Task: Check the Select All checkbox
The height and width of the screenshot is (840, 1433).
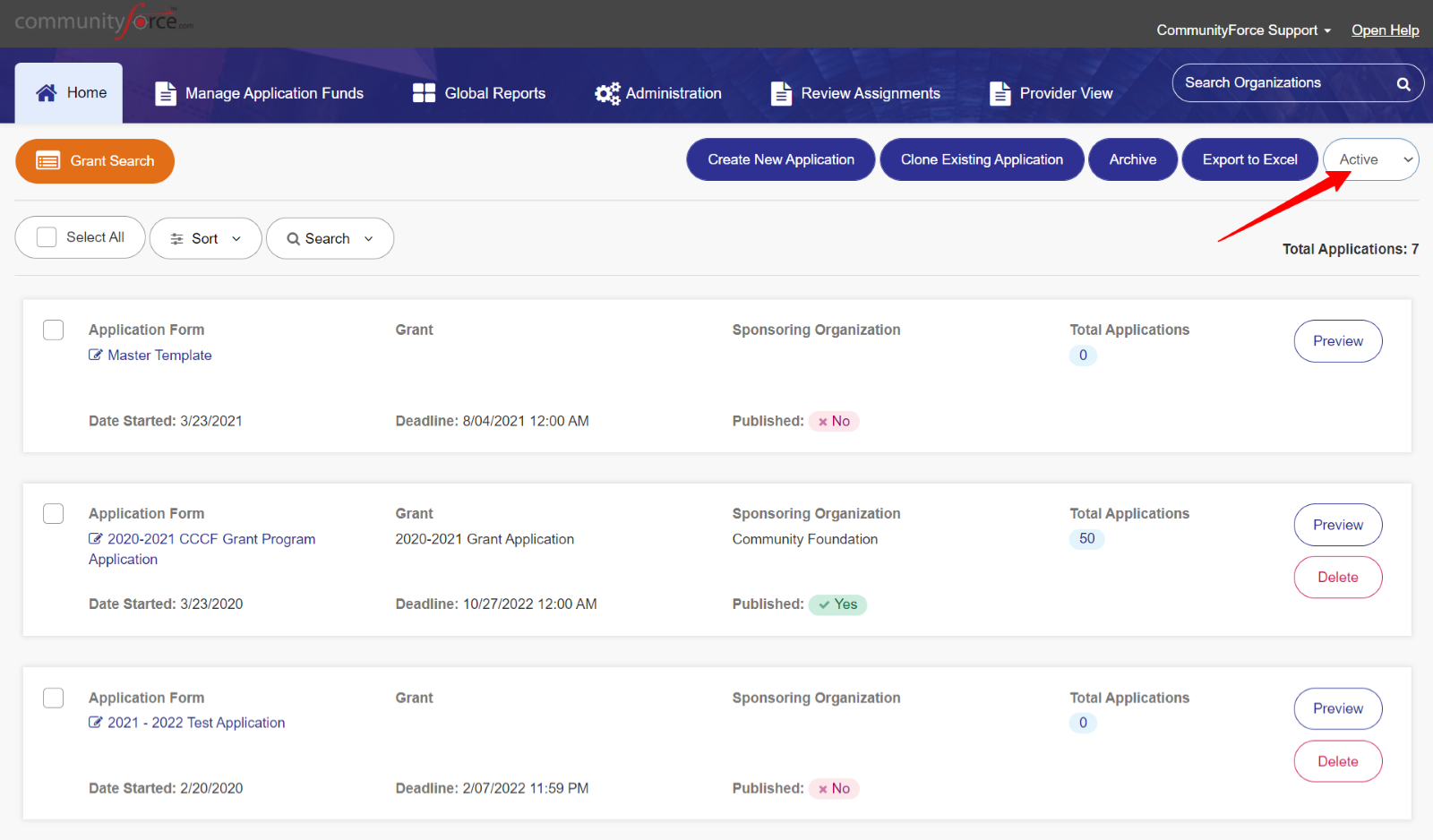Action: coord(47,237)
